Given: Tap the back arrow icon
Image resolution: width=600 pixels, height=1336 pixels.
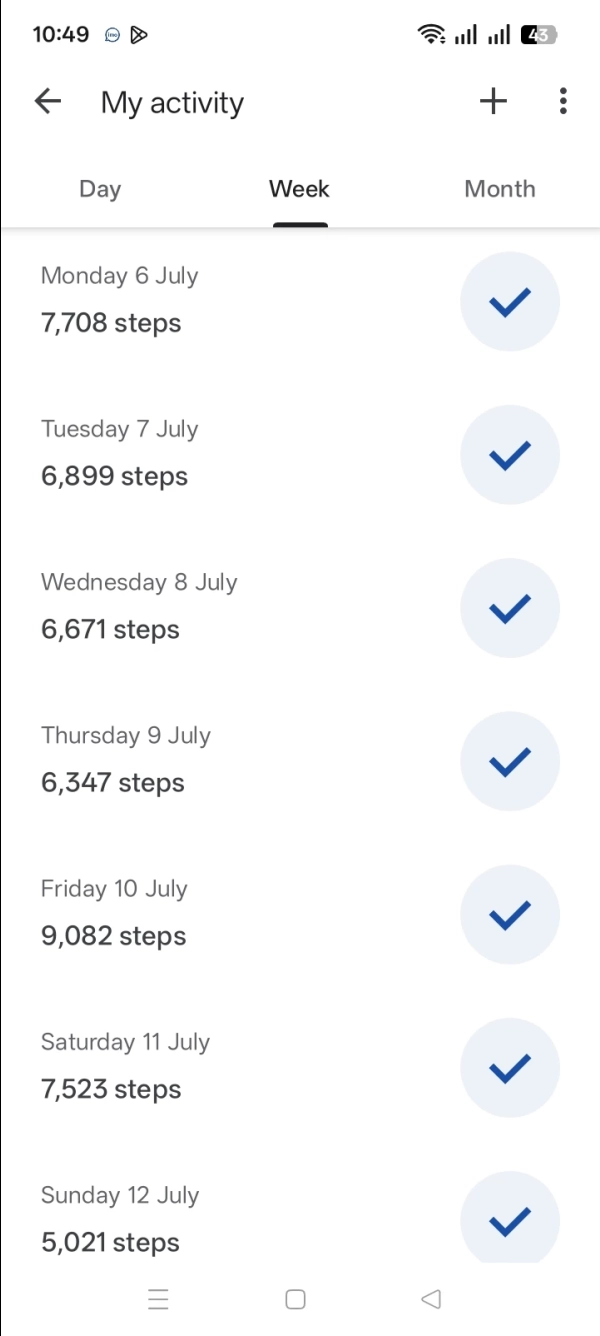Looking at the screenshot, I should 47,101.
